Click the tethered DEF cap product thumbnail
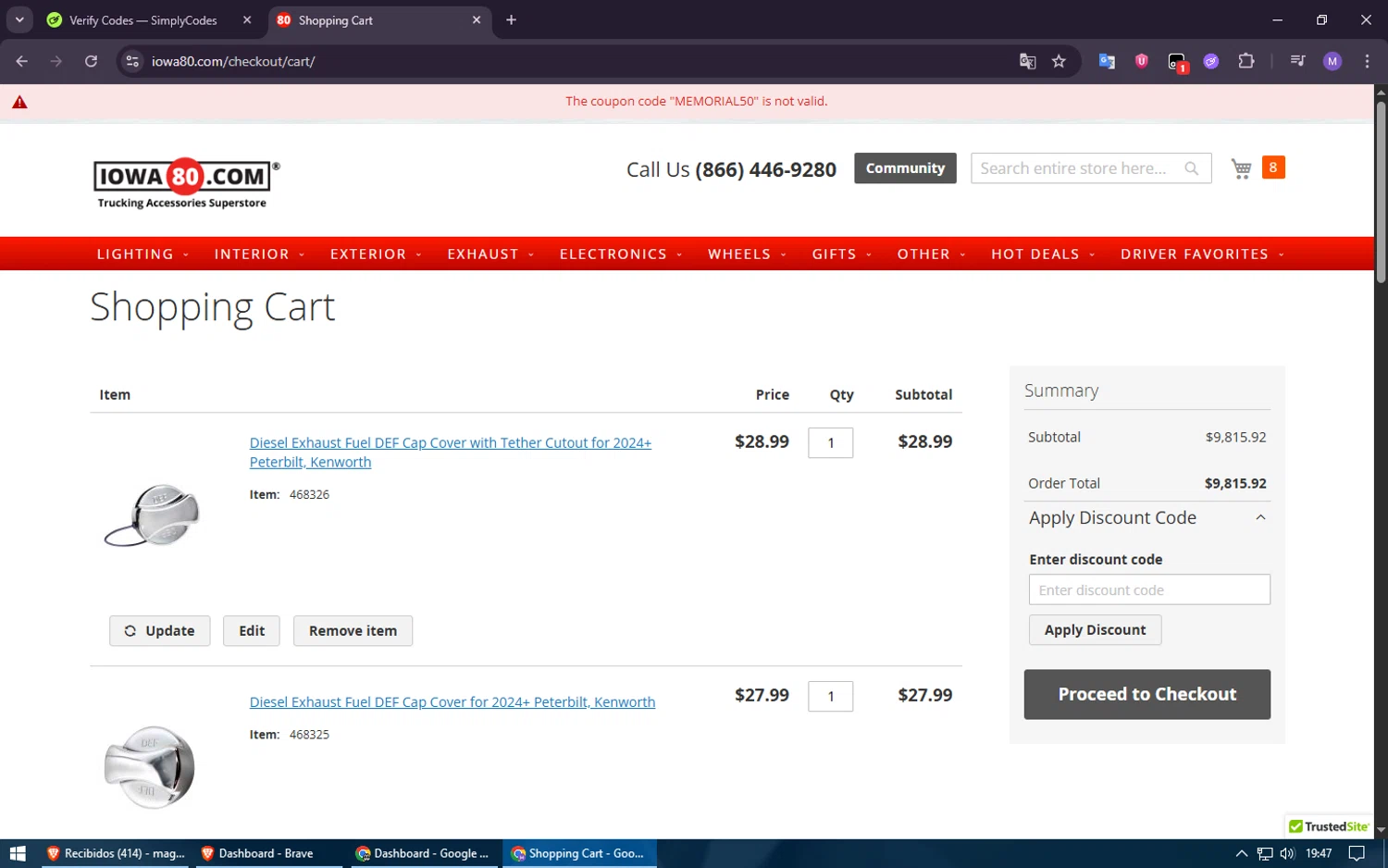Image resolution: width=1388 pixels, height=868 pixels. click(x=152, y=515)
